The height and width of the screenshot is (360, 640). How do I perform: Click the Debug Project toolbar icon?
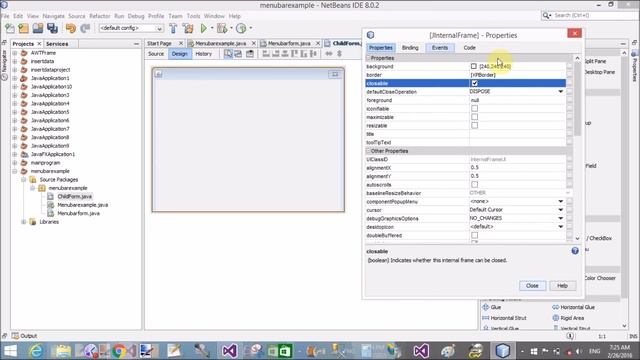(x=222, y=28)
